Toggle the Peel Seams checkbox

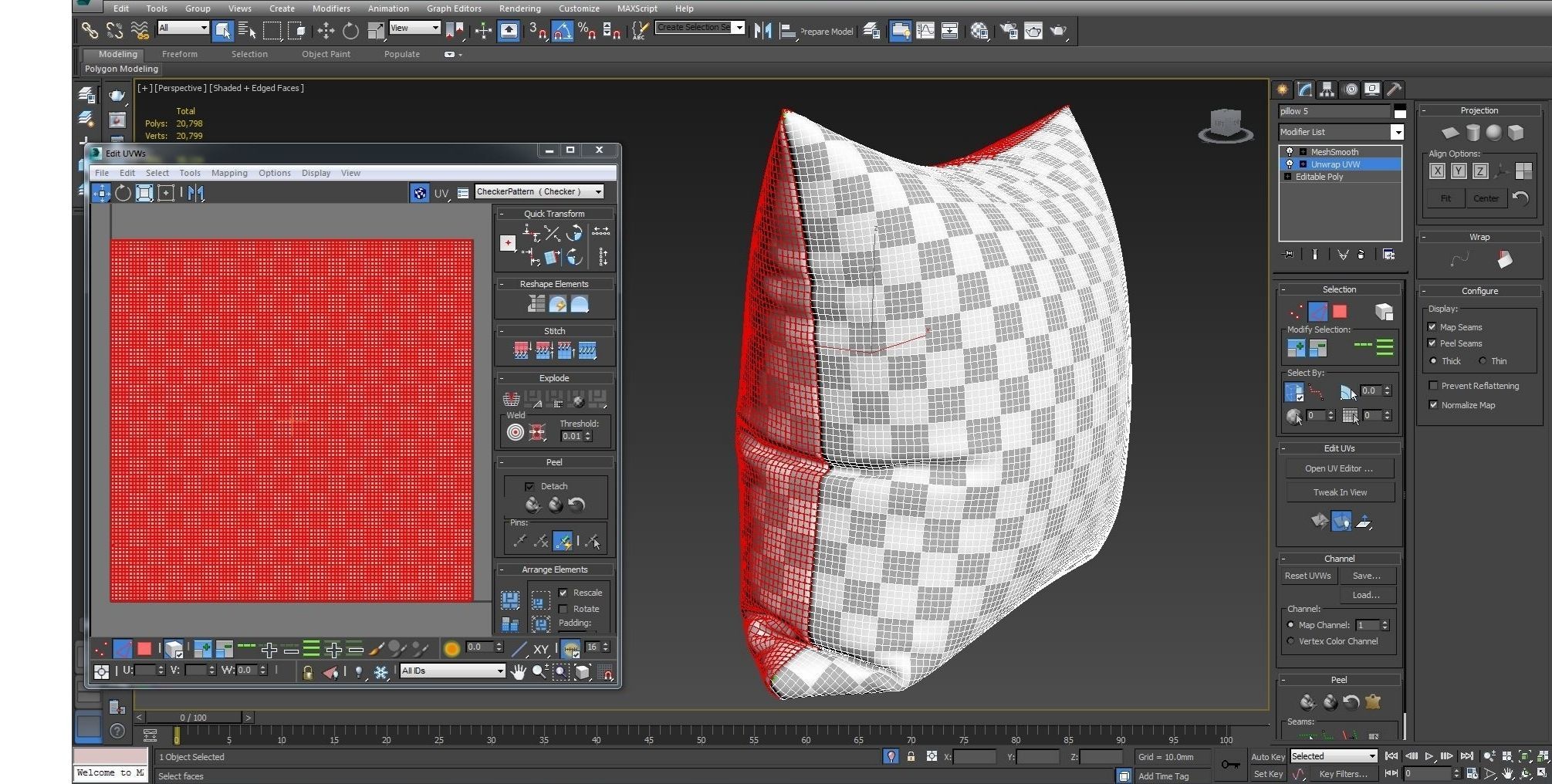point(1432,343)
